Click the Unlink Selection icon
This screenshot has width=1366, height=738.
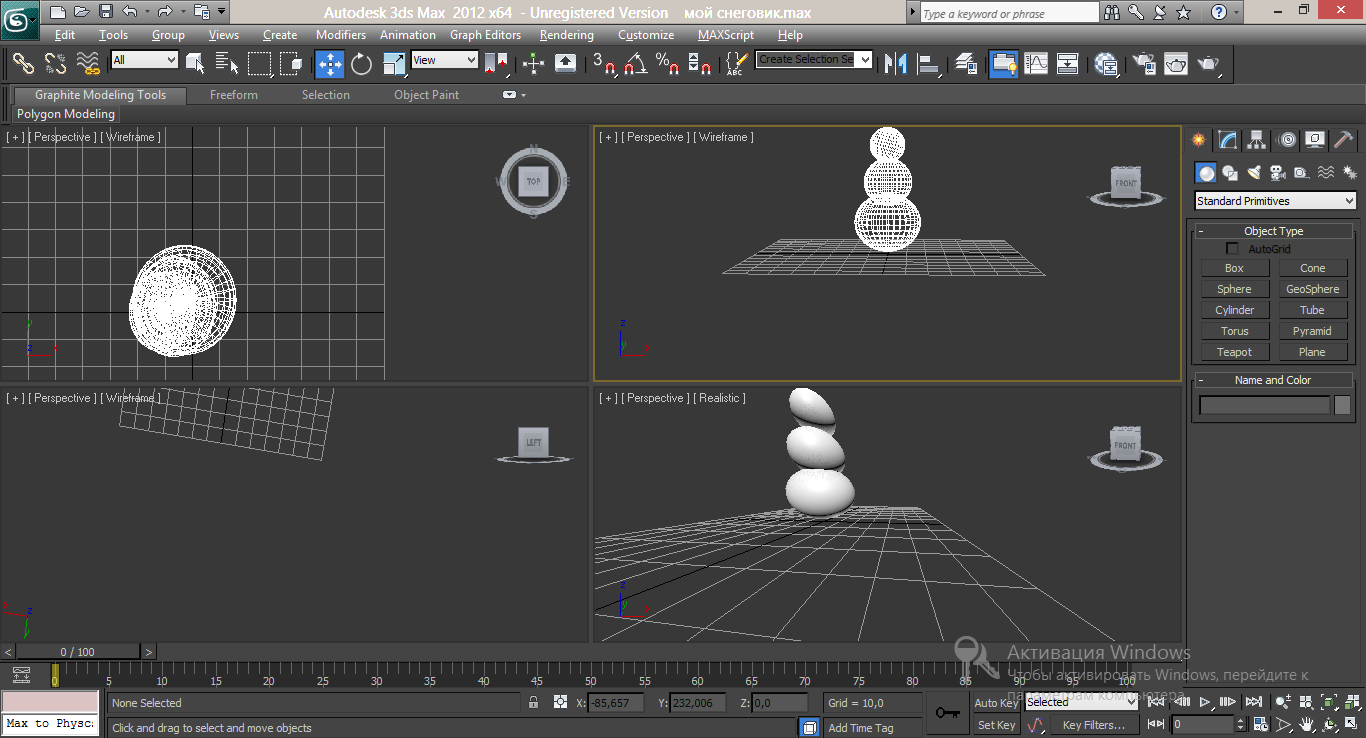coord(55,63)
